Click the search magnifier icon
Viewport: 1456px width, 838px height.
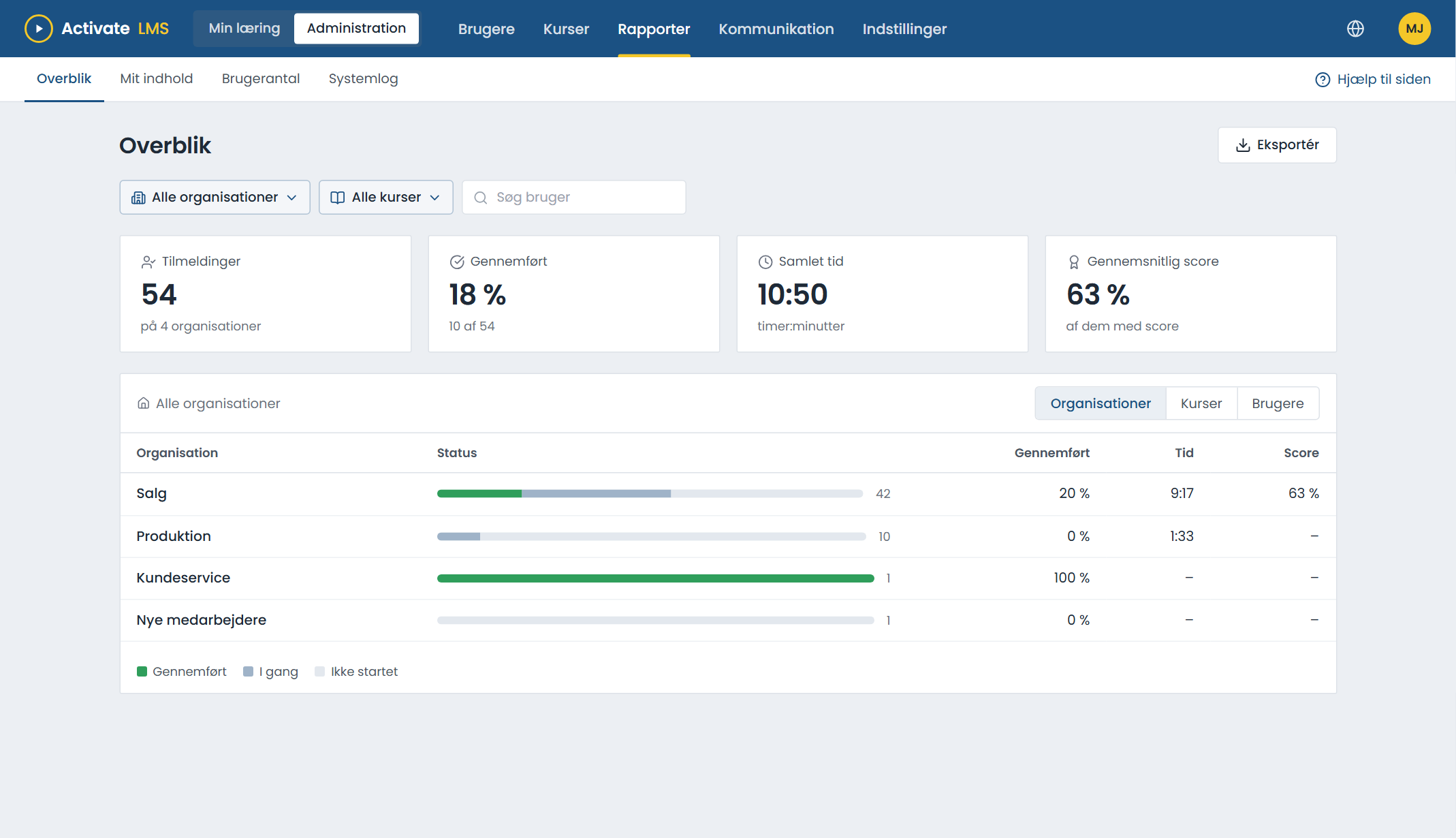point(481,198)
